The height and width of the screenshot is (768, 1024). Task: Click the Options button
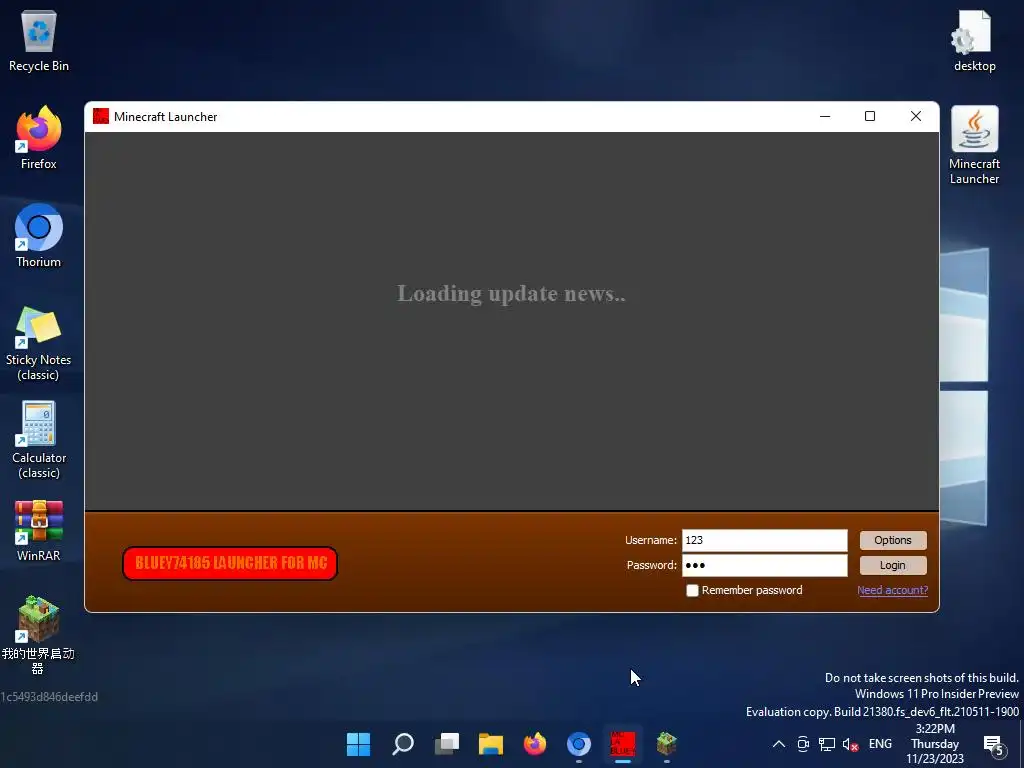click(x=893, y=540)
